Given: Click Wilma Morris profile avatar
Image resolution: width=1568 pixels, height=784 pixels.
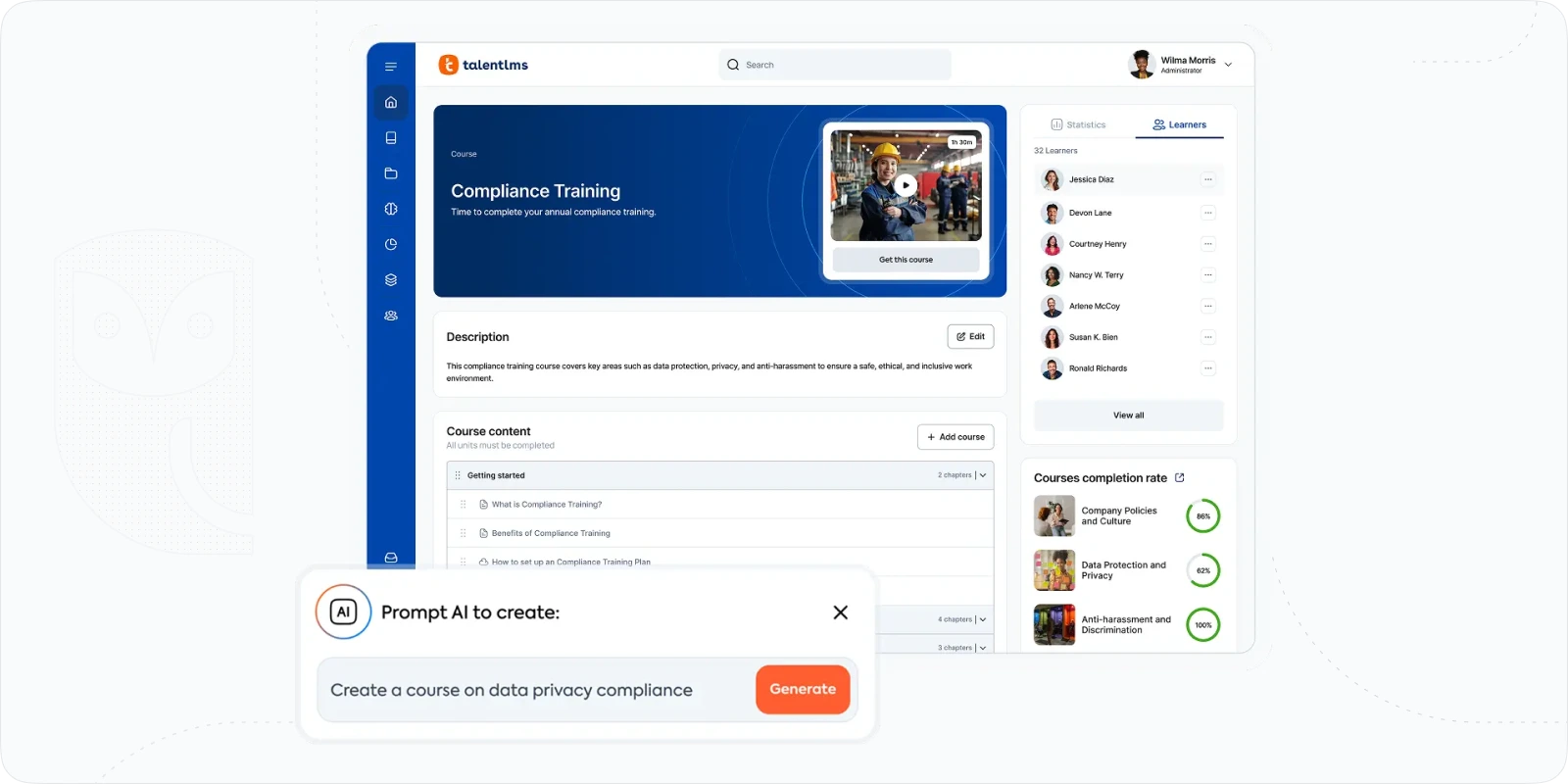Looking at the screenshot, I should [1142, 65].
